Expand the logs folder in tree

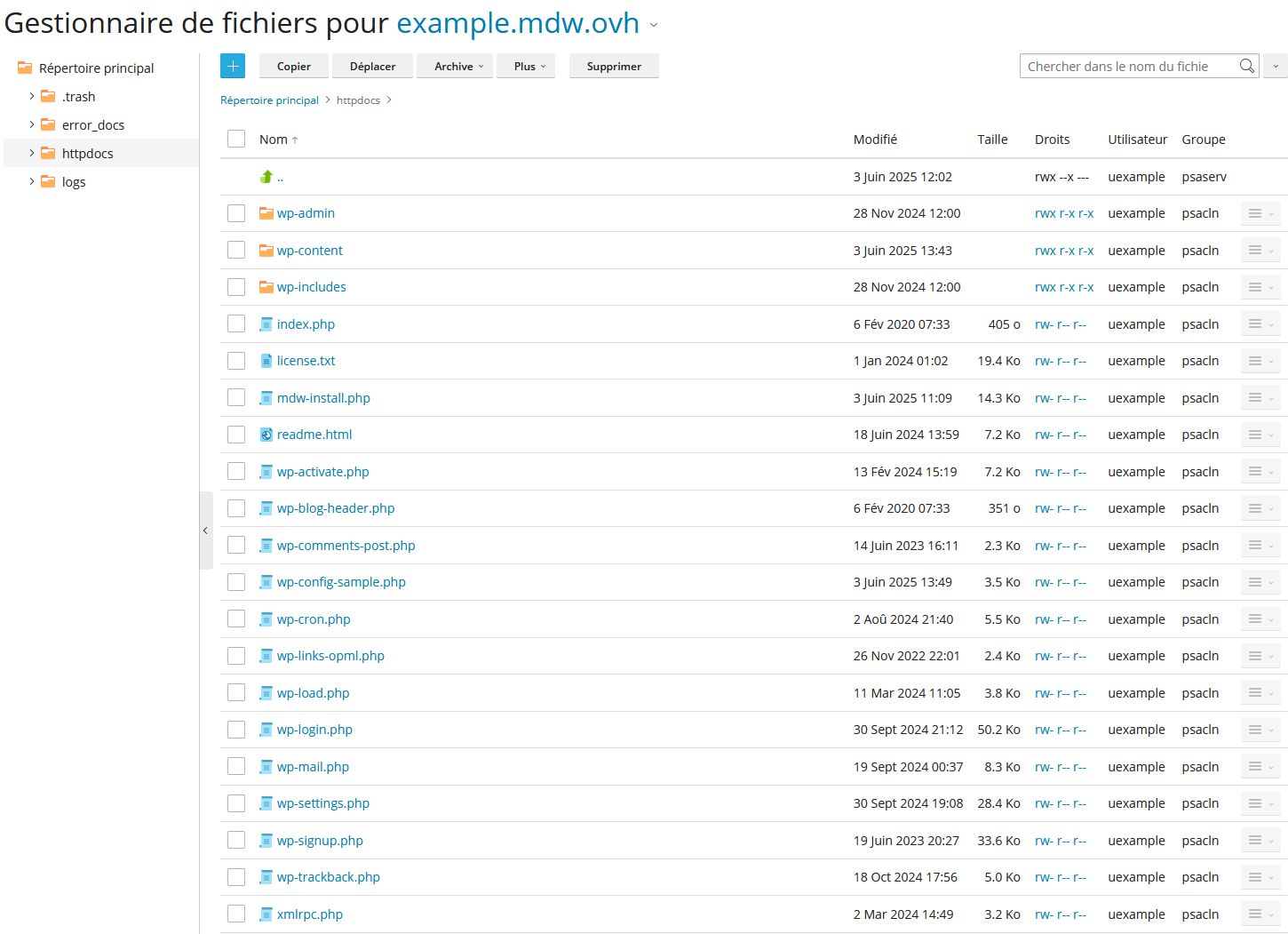(x=32, y=181)
